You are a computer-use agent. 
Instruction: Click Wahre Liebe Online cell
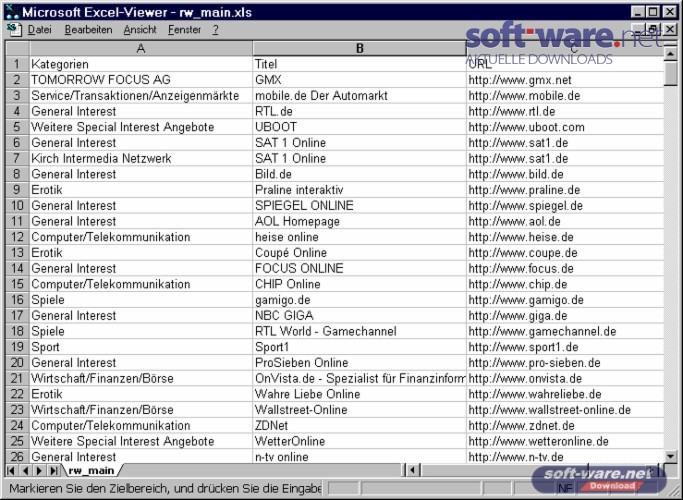tap(359, 394)
